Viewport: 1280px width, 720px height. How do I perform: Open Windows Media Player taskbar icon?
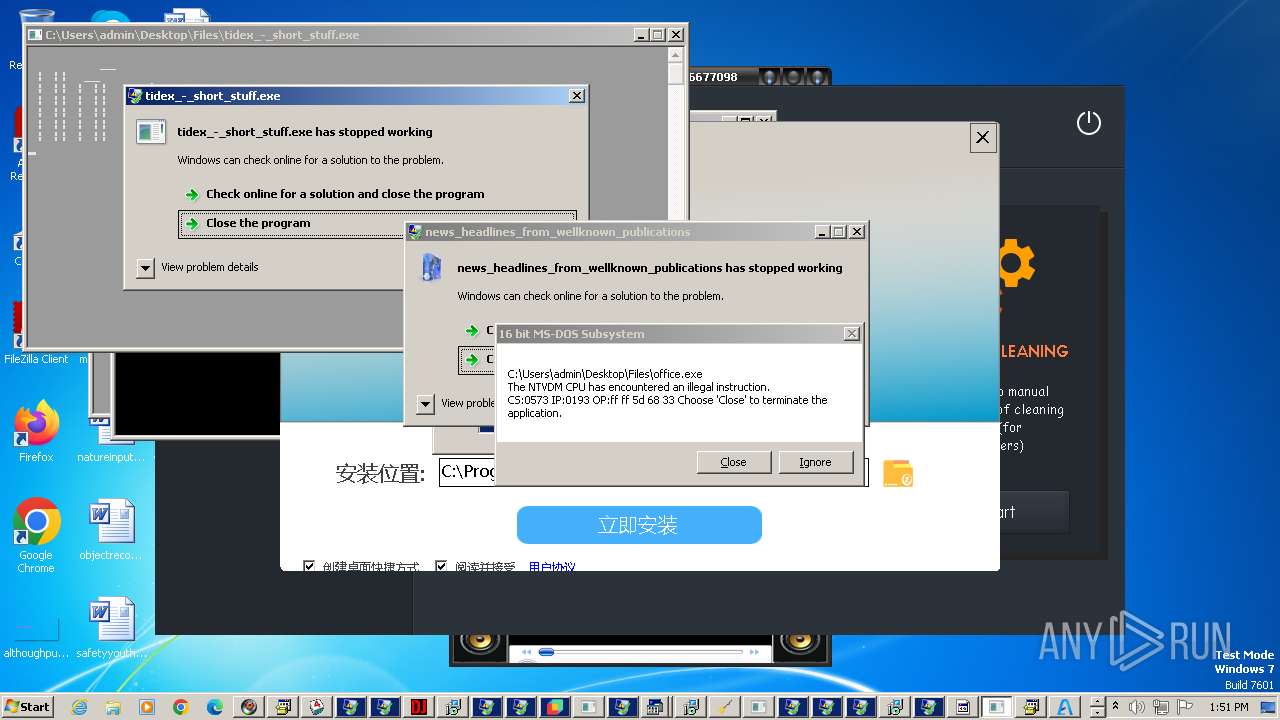[147, 707]
